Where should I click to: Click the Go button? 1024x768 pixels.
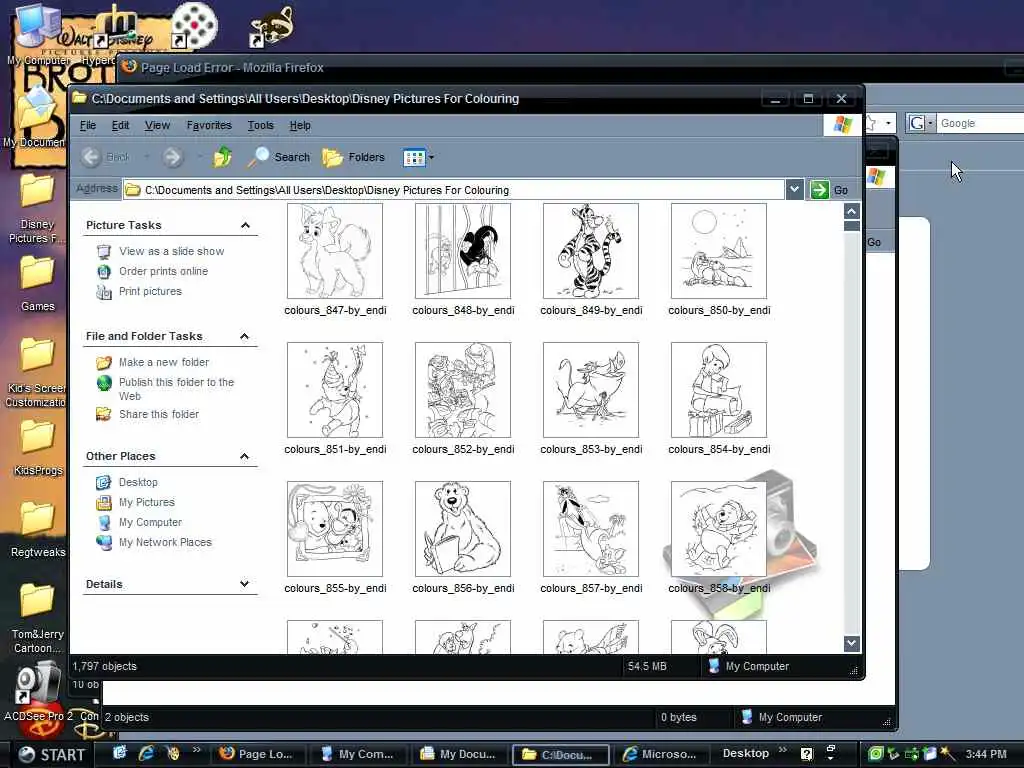coord(830,190)
